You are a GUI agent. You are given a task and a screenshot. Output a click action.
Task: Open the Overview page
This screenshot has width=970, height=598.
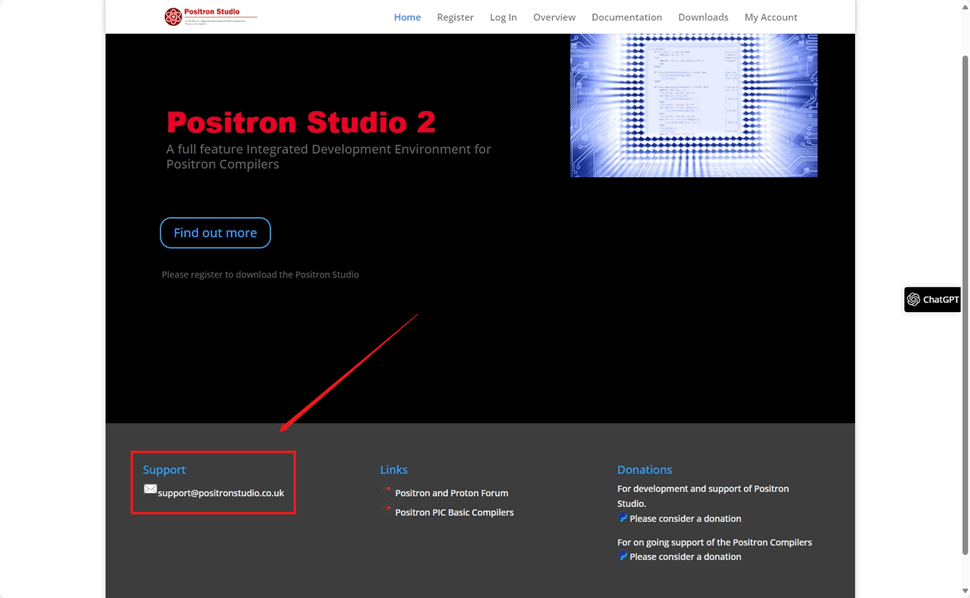[x=554, y=17]
